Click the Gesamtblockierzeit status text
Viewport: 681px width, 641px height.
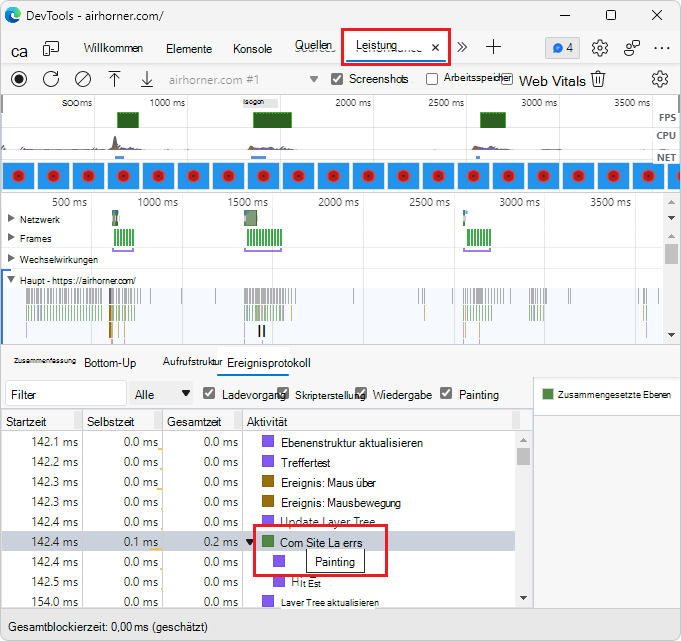108,627
